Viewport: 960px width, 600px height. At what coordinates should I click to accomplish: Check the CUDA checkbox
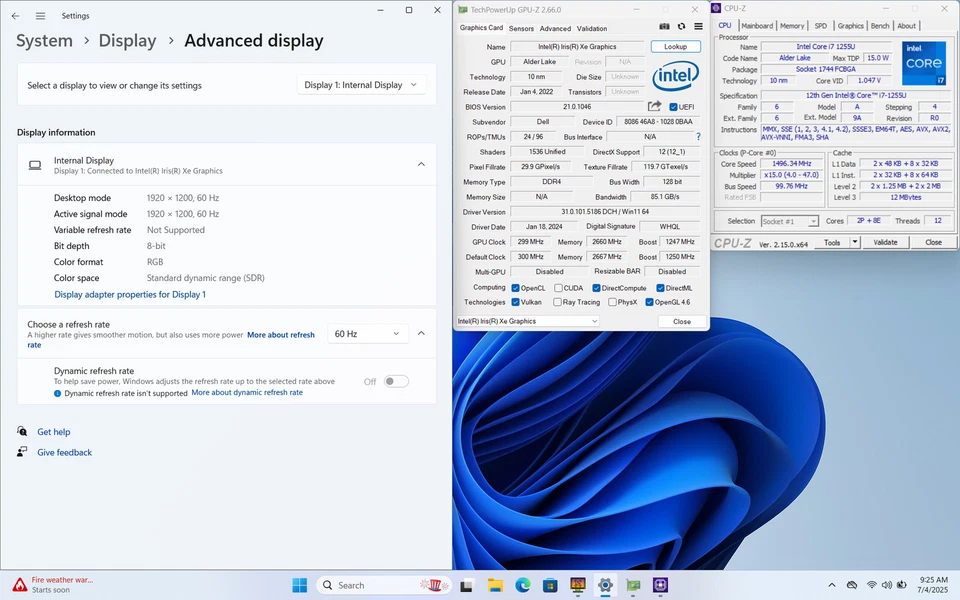tap(556, 288)
